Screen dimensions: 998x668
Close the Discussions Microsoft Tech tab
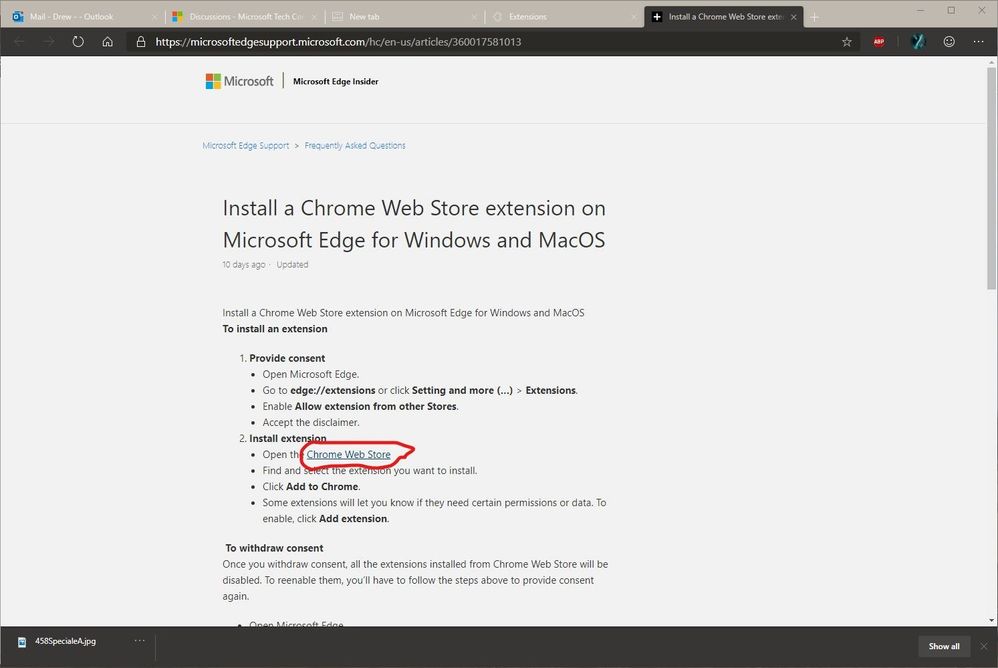(x=314, y=17)
